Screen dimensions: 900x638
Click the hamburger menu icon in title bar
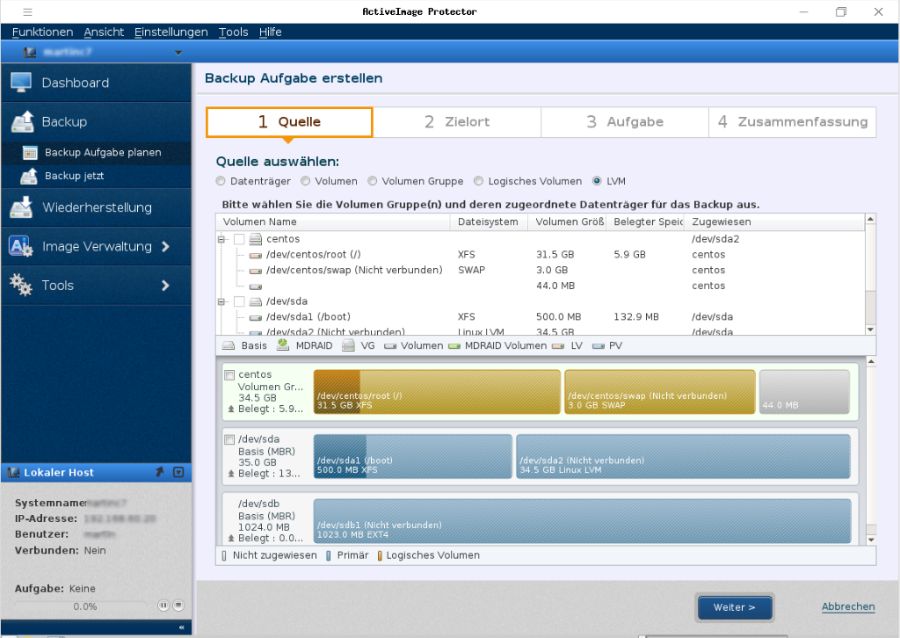tap(28, 11)
